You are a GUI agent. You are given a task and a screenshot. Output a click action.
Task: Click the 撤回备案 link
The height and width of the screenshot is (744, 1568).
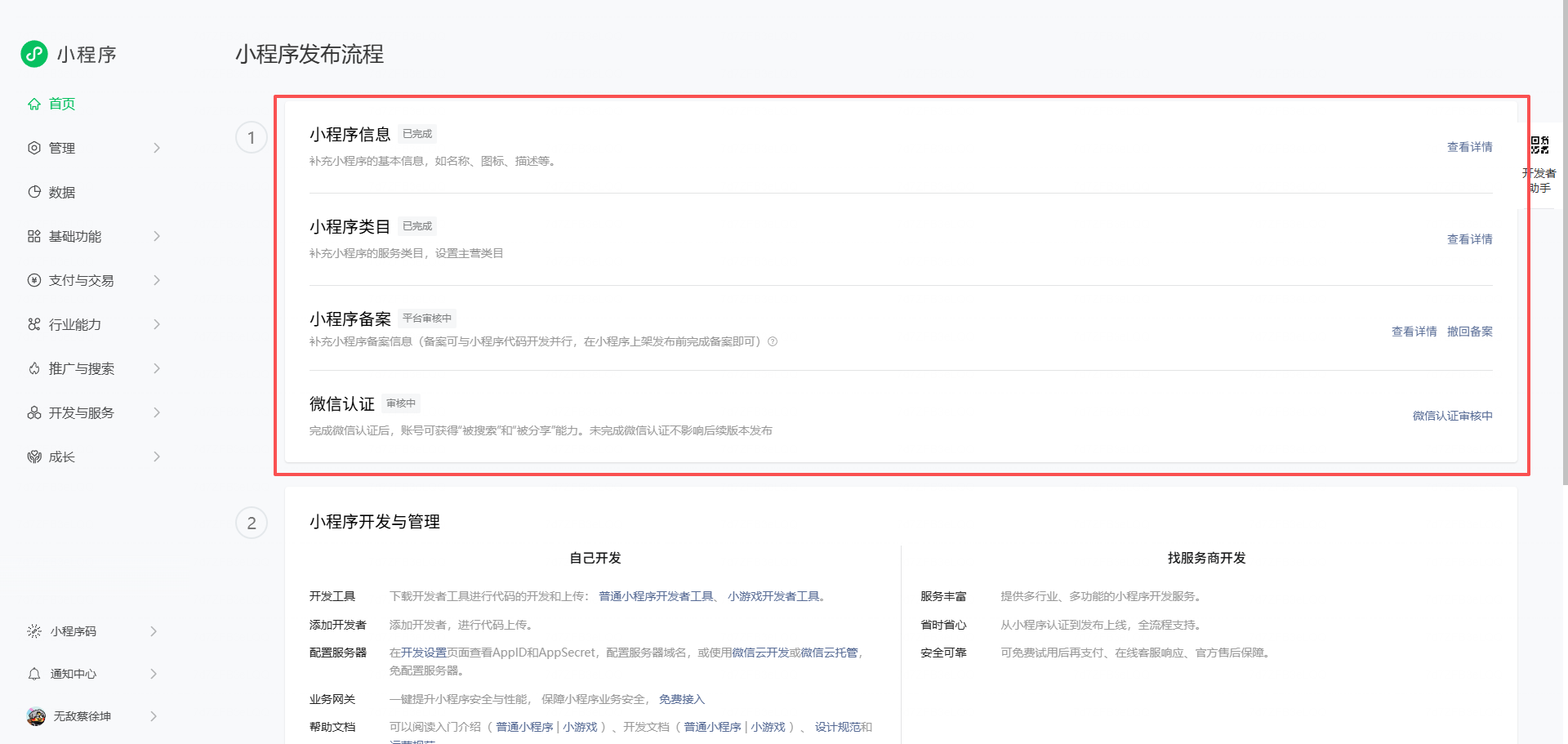[1470, 332]
